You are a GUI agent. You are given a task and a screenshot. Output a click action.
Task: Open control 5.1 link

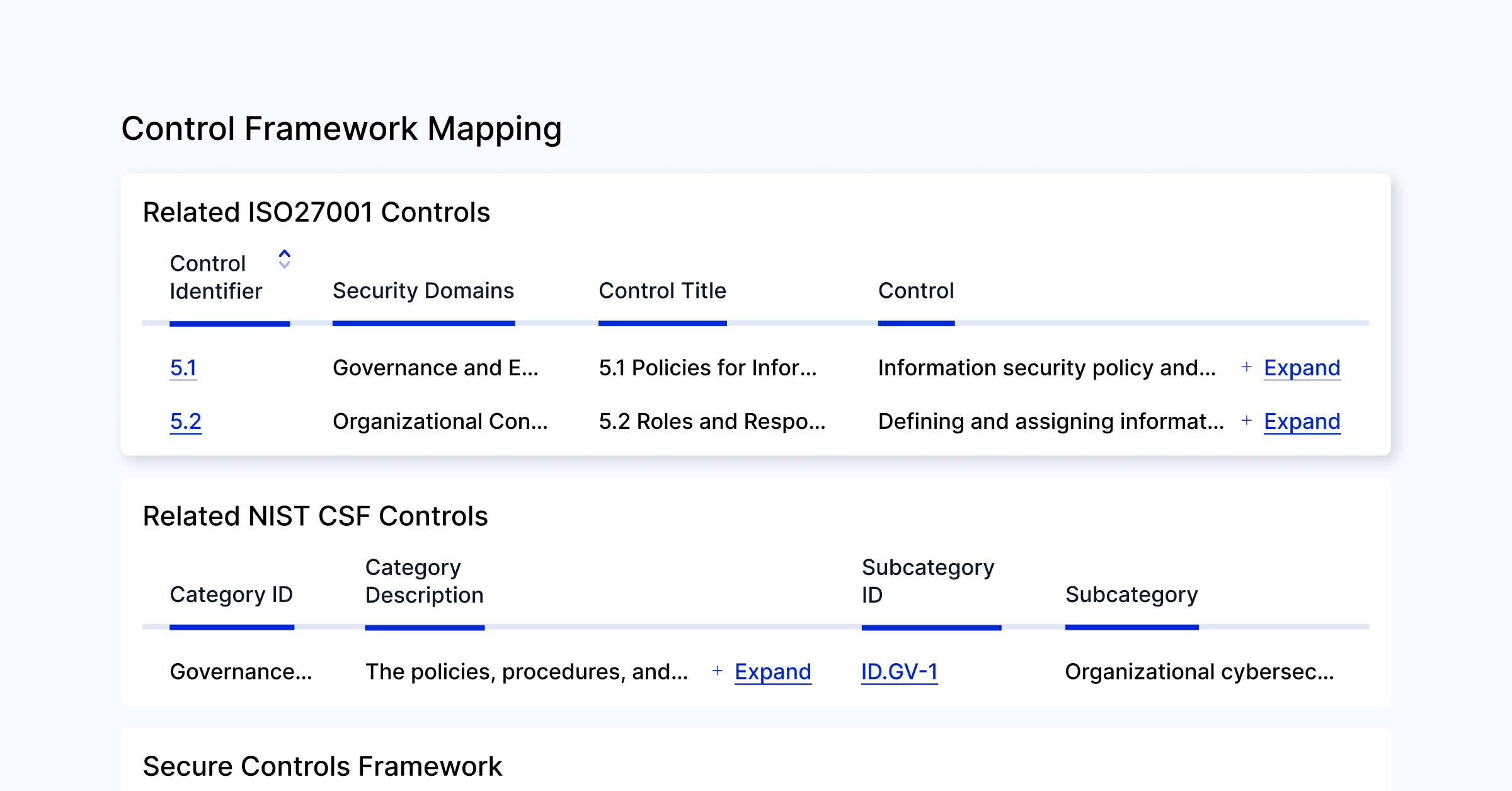183,368
